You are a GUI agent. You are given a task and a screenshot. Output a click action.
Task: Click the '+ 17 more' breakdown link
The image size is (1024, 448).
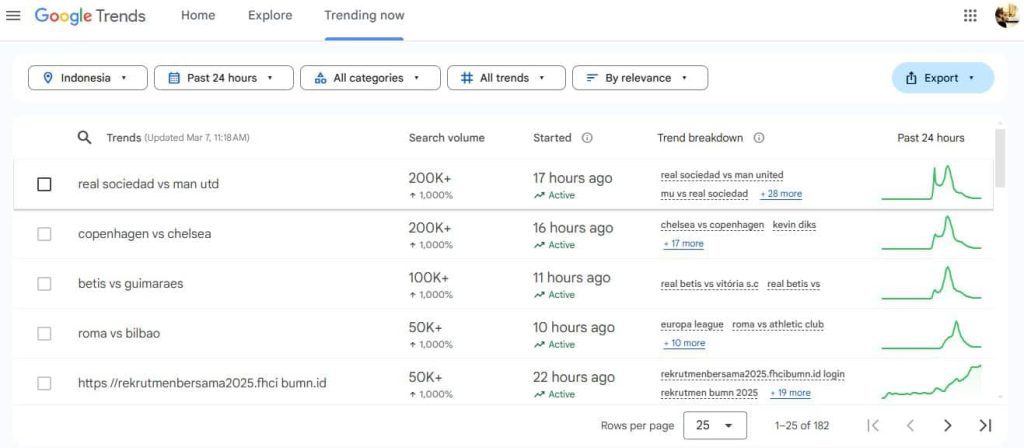pos(684,244)
